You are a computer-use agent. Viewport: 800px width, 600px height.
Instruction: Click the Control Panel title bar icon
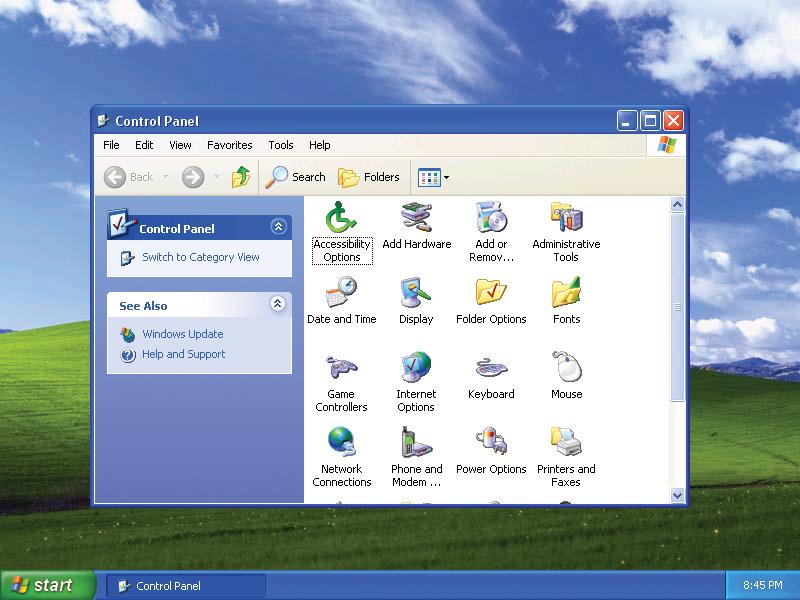104,121
